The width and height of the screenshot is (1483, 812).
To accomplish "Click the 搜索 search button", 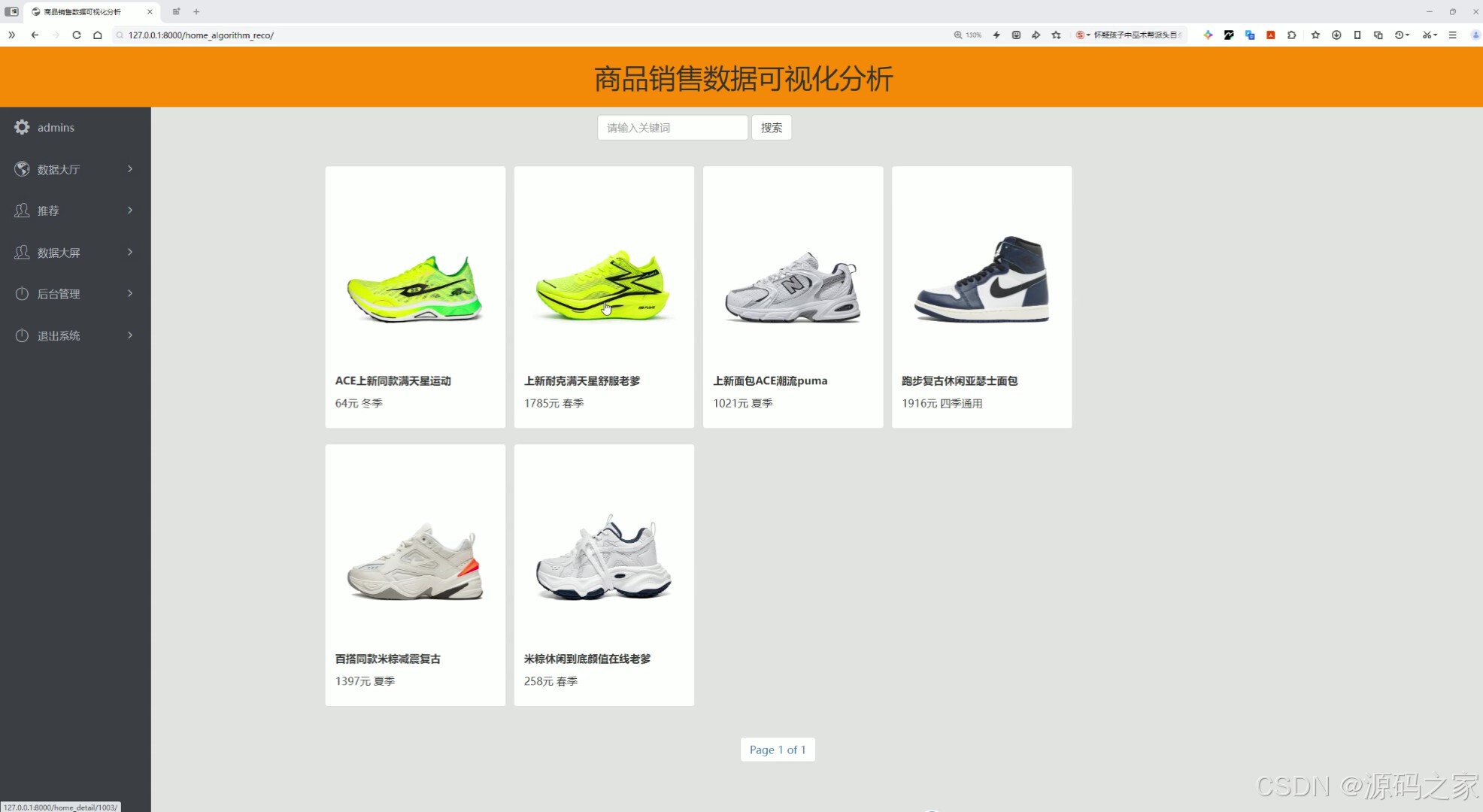I will click(x=771, y=127).
